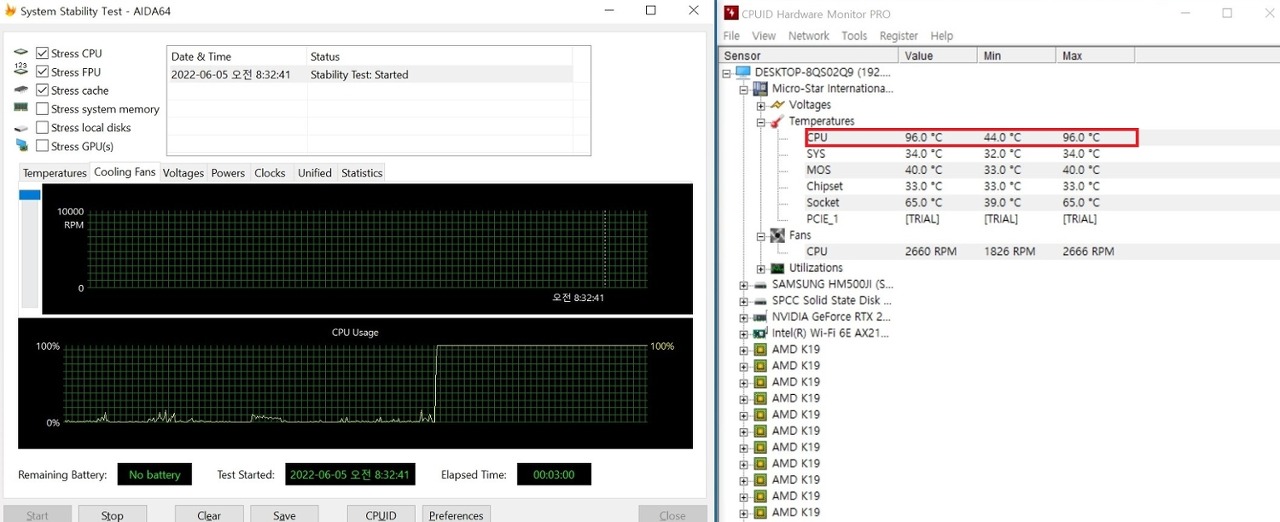Switch to the Voltages tab in AIDA64
Viewport: 1280px width, 522px height.
183,173
